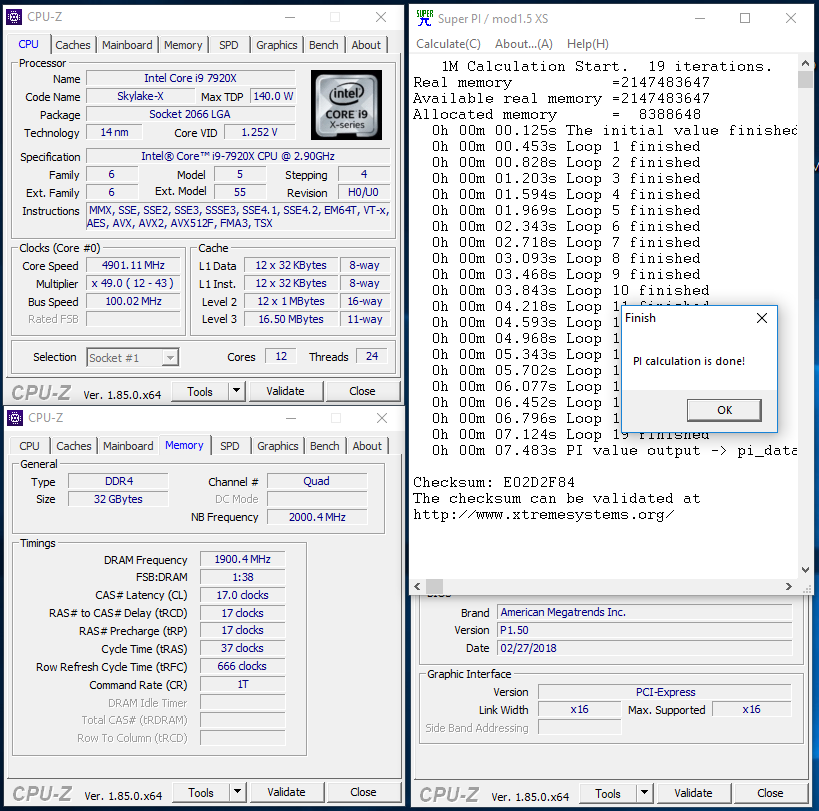
Task: Click Tools in the bottom-right CPU-Z window
Action: point(608,793)
